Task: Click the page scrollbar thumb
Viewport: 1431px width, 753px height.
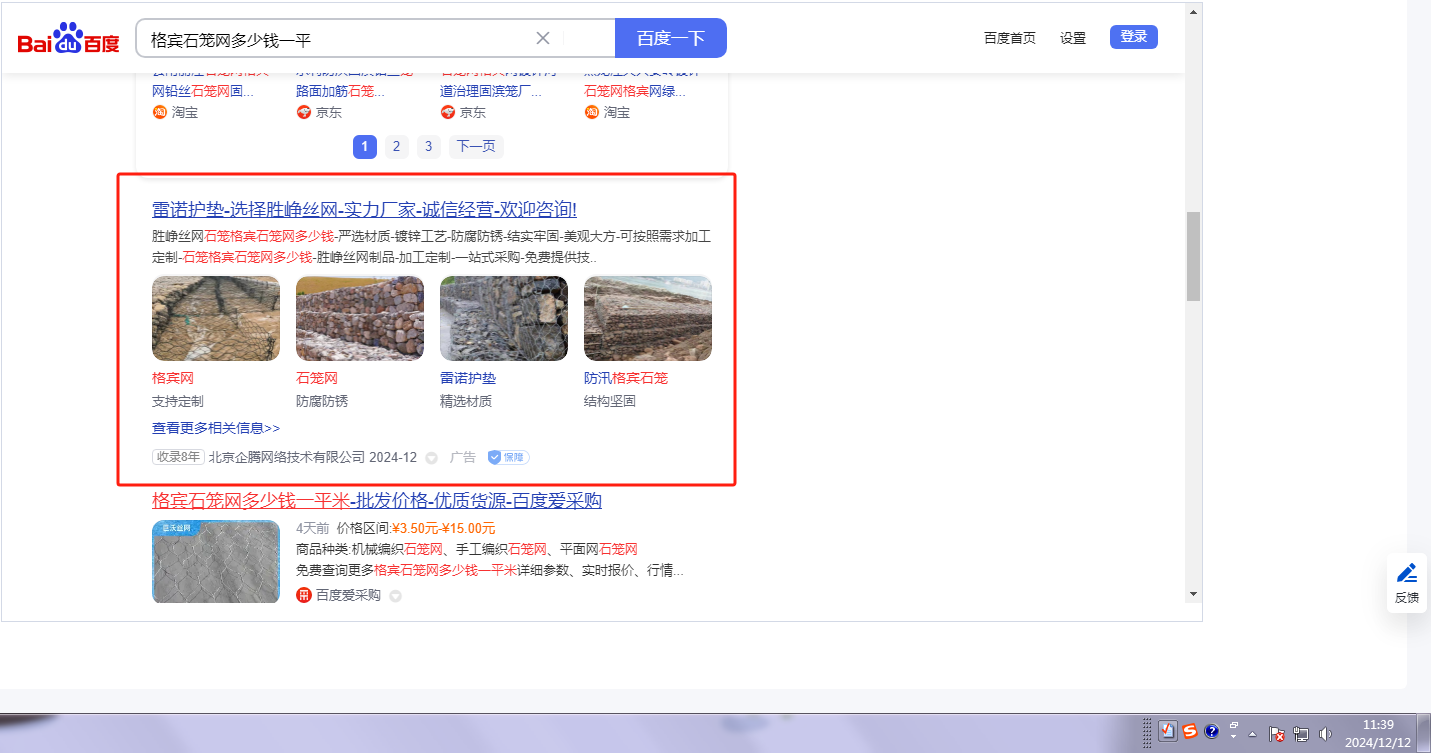Action: pos(1193,256)
